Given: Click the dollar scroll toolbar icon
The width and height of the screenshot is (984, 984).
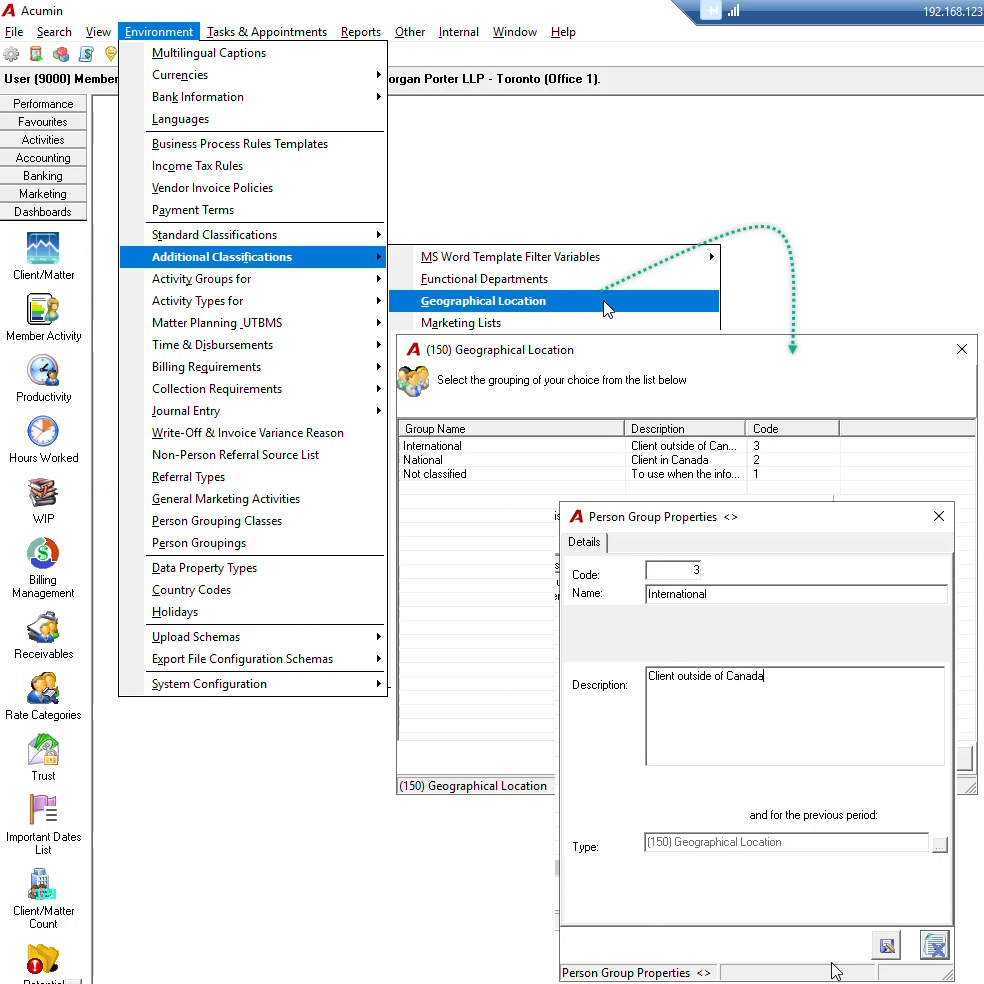Looking at the screenshot, I should click(x=86, y=55).
